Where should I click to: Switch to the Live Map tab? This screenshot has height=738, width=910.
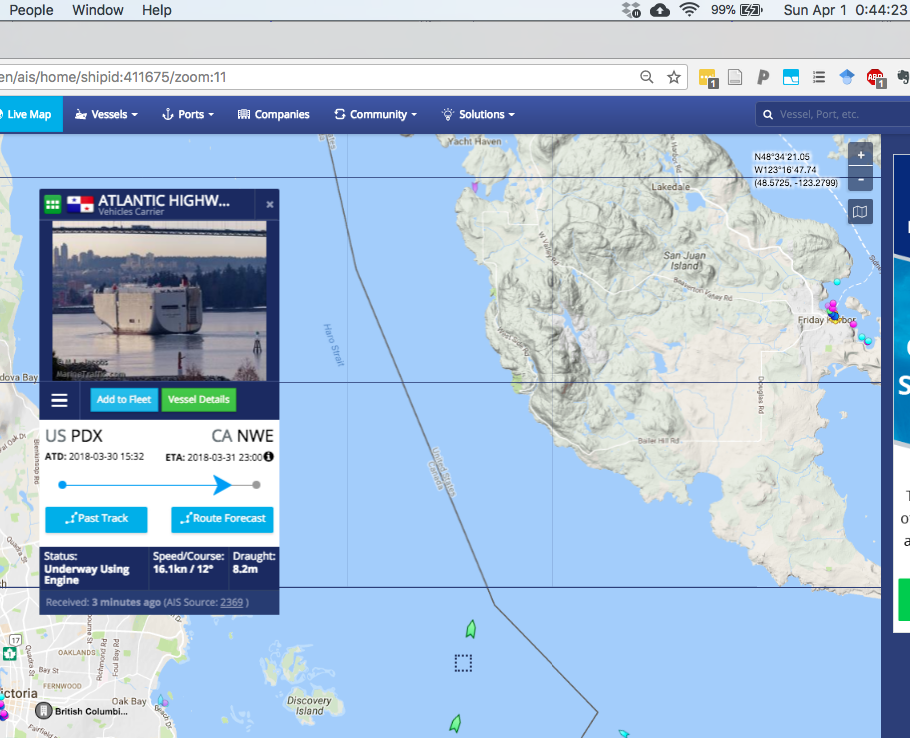[x=29, y=114]
